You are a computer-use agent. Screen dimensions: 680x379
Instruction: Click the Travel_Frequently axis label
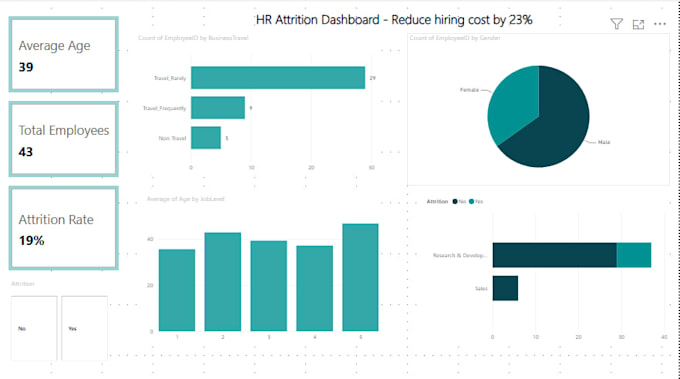point(164,108)
